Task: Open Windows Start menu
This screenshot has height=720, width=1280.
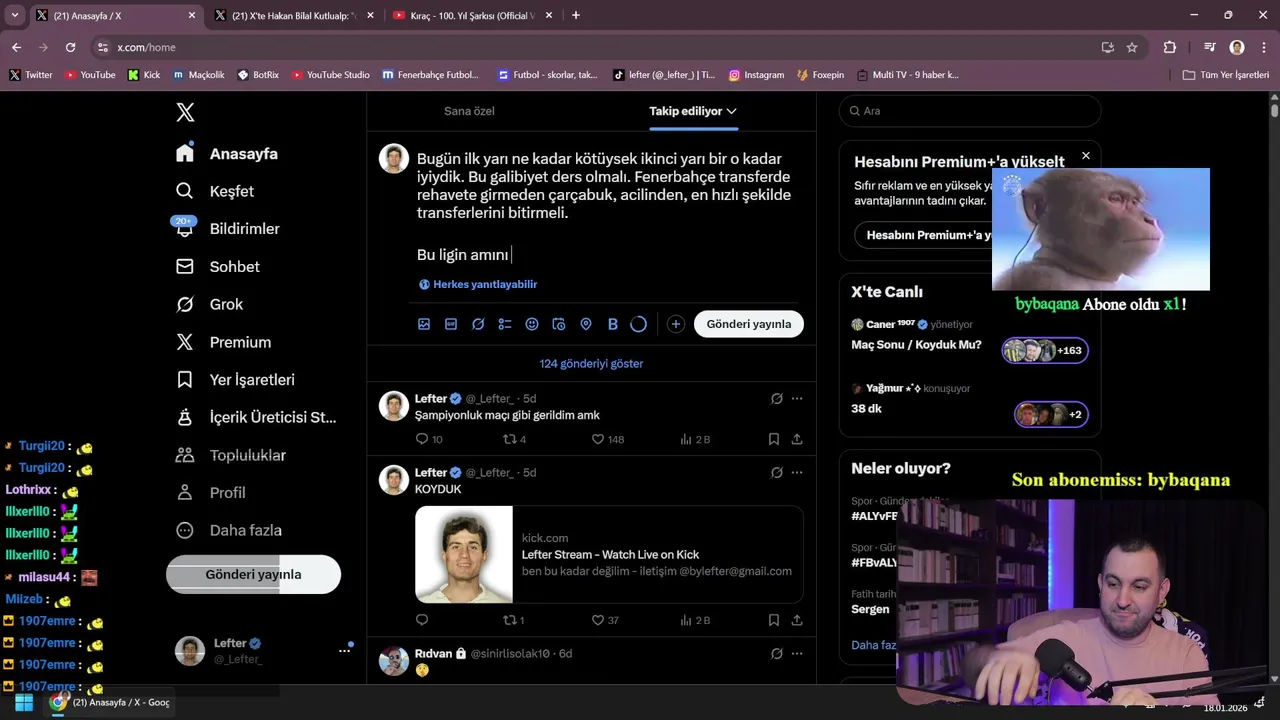Action: (x=24, y=702)
